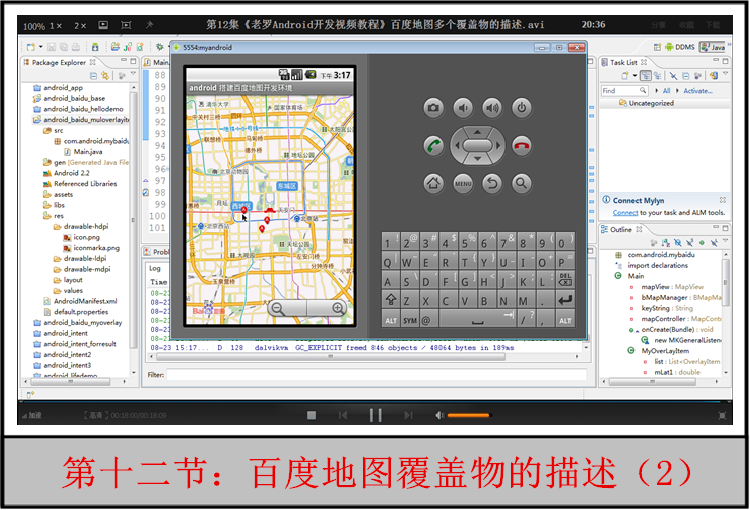The height and width of the screenshot is (510, 750).
Task: Pause the video with the pause button
Action: click(375, 415)
